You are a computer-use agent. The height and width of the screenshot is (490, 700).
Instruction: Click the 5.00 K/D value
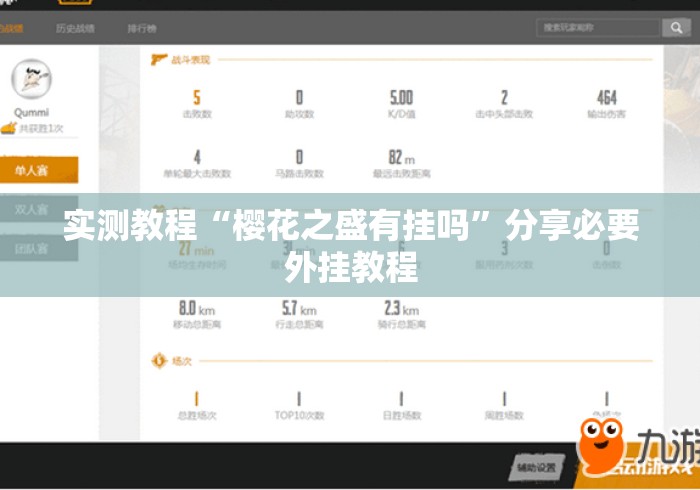[401, 98]
